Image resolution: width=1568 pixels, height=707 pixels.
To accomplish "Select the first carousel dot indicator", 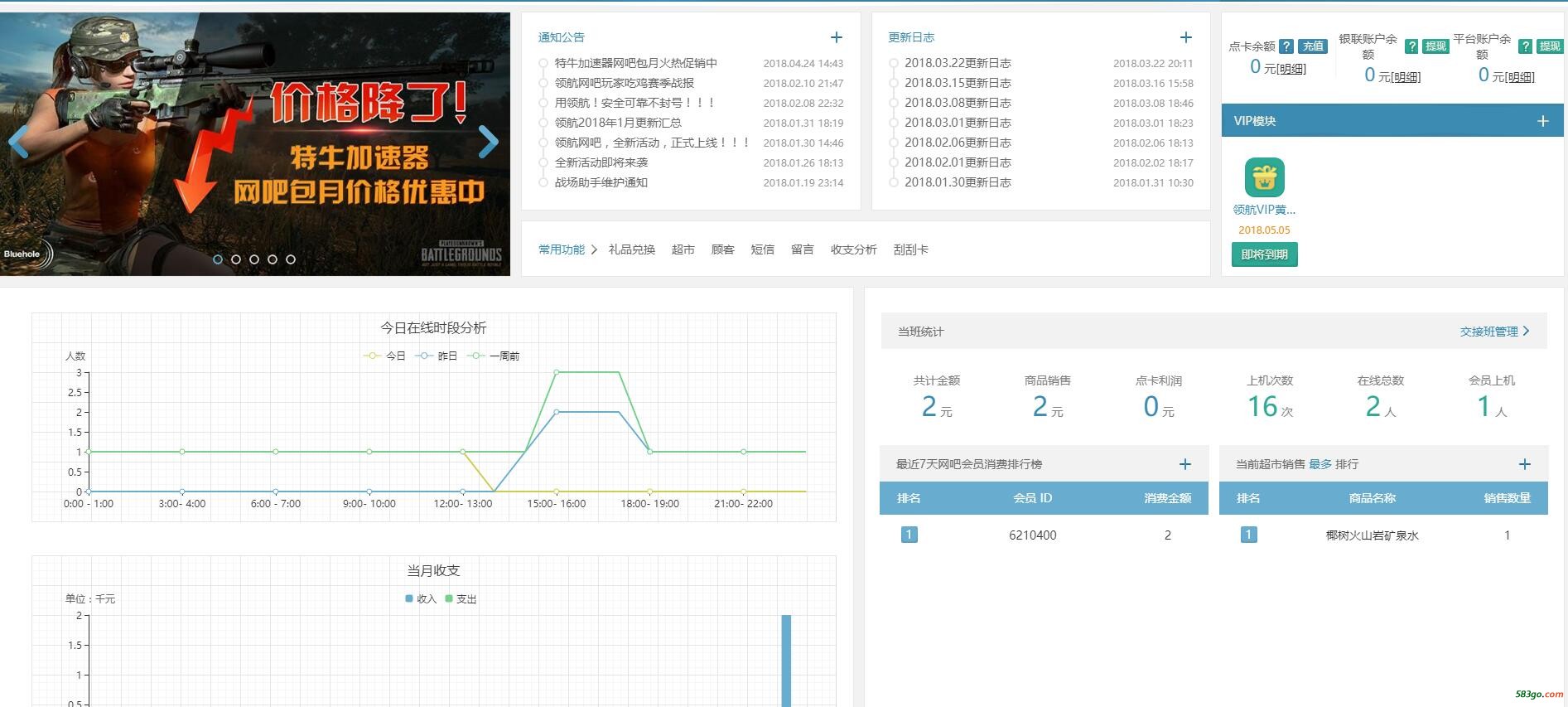I will coord(218,259).
